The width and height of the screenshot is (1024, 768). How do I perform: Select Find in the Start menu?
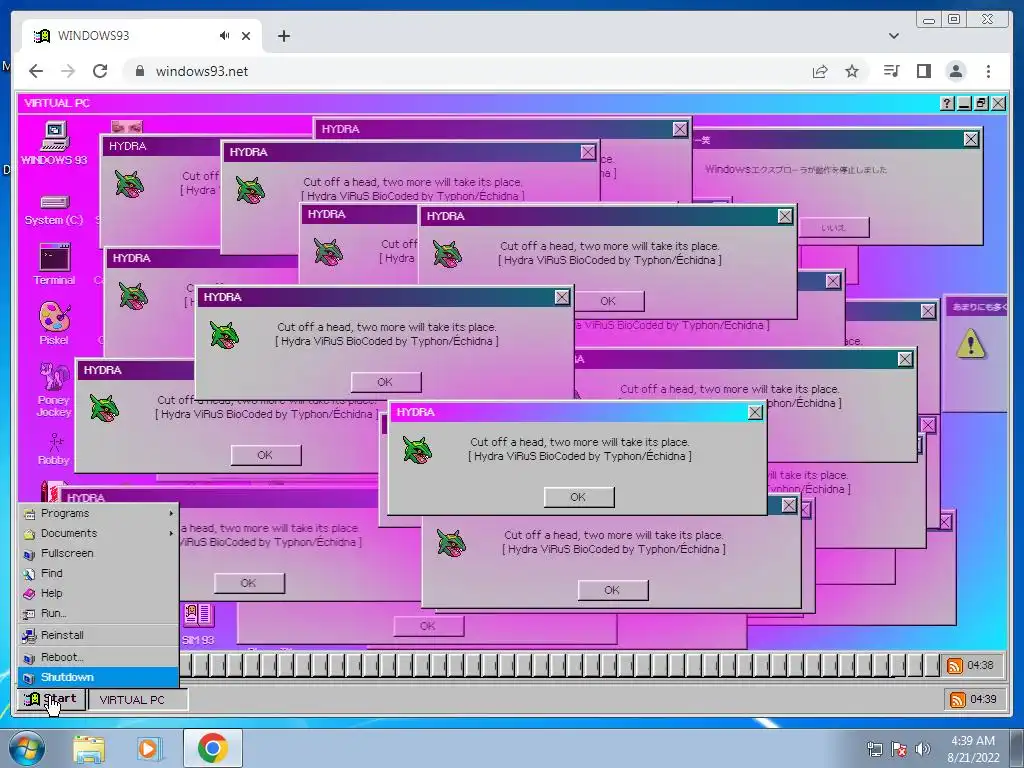click(x=99, y=573)
